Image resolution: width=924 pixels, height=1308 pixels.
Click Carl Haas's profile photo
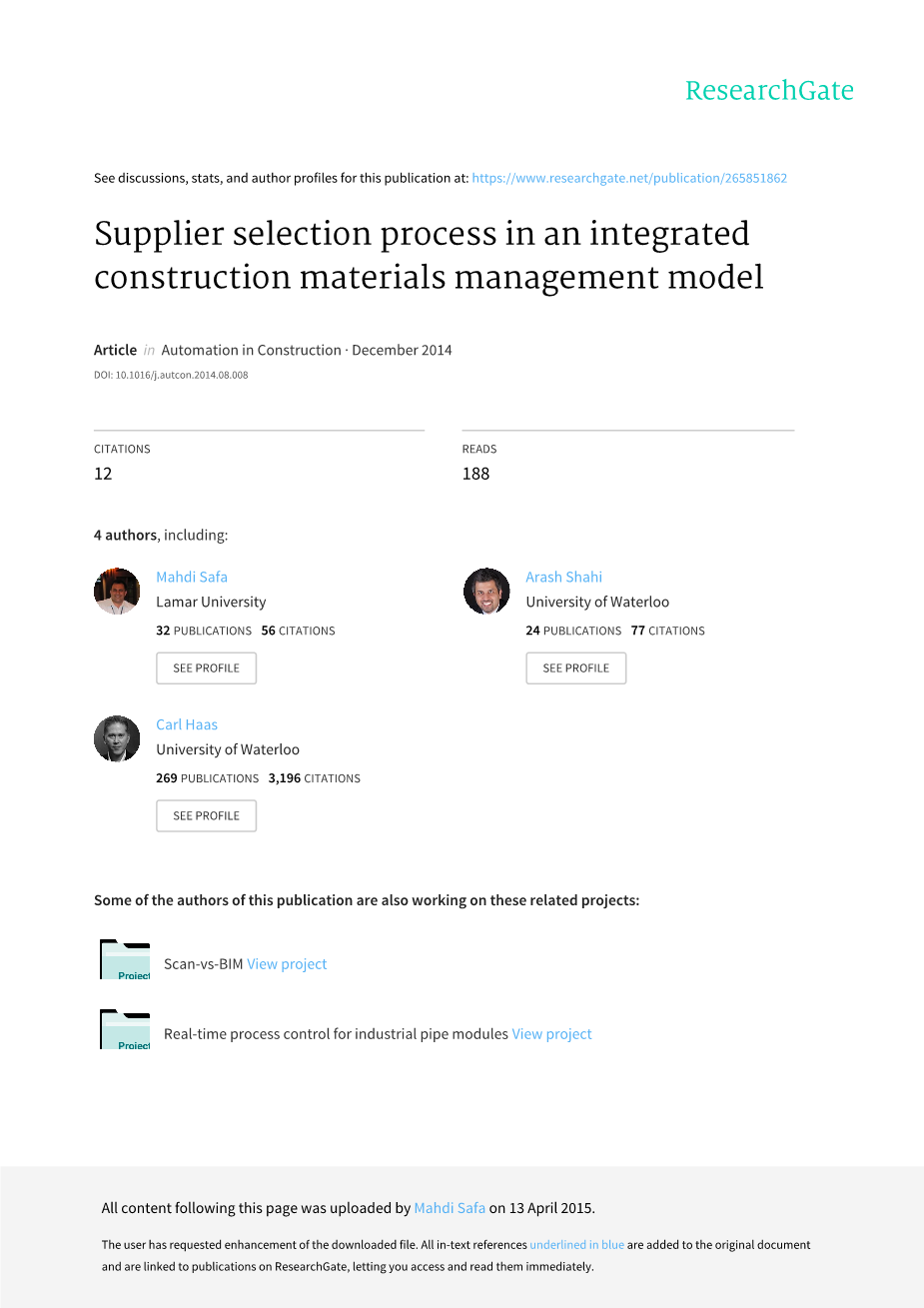click(117, 739)
